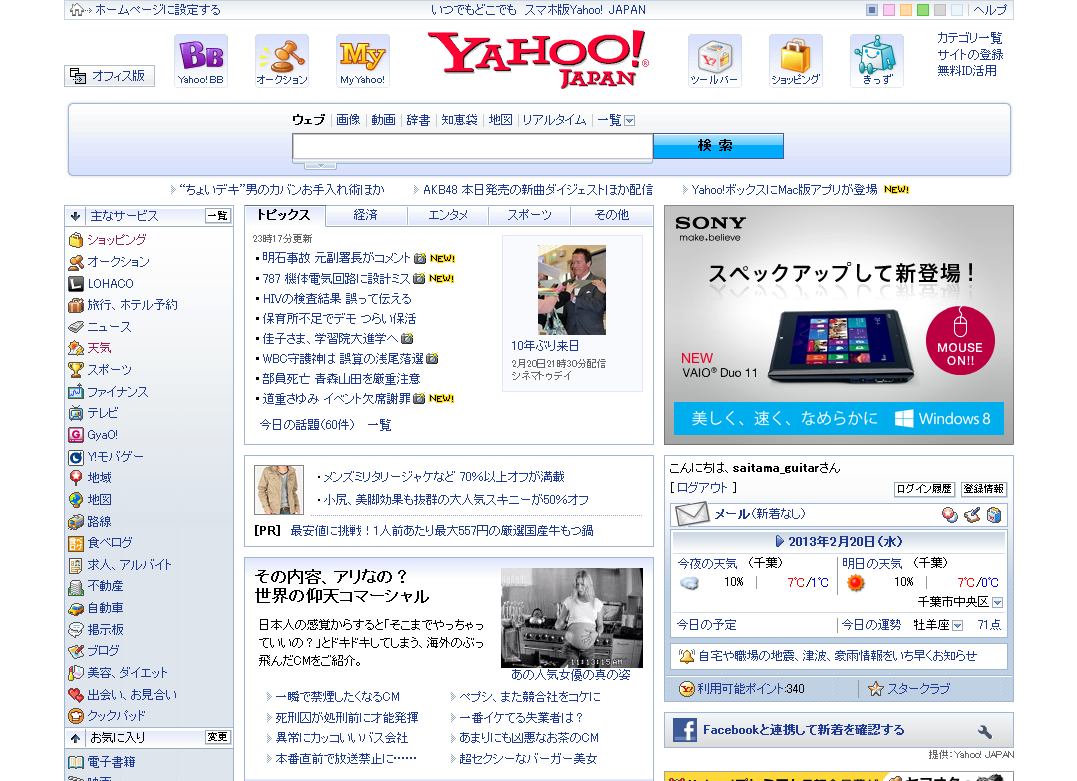Choose the green theme color swatch
The width and height of the screenshot is (1077, 781).
pos(922,10)
